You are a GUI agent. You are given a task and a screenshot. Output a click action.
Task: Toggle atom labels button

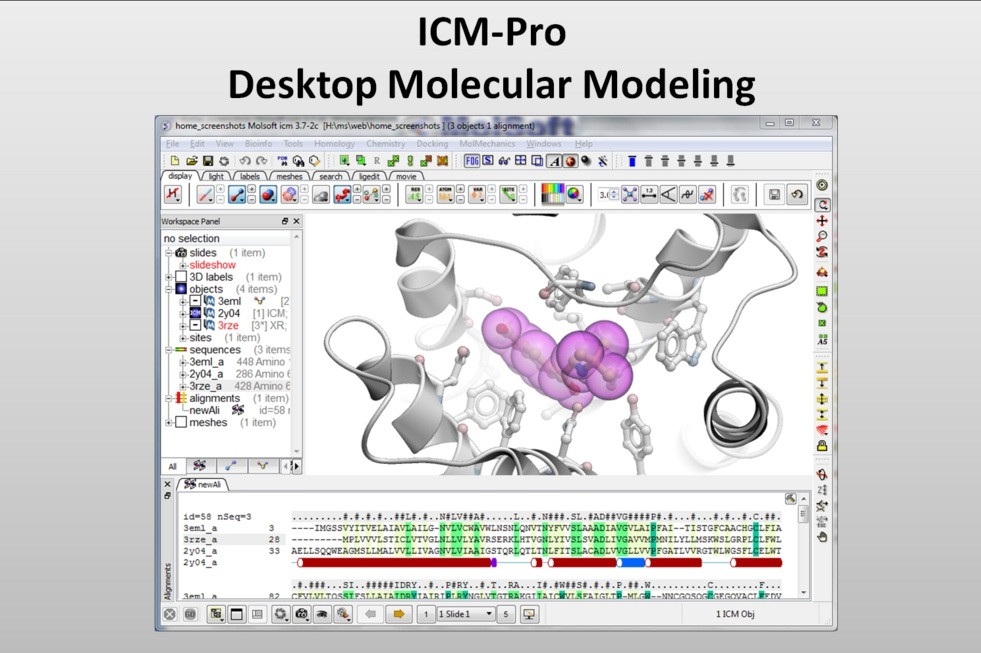[x=445, y=195]
